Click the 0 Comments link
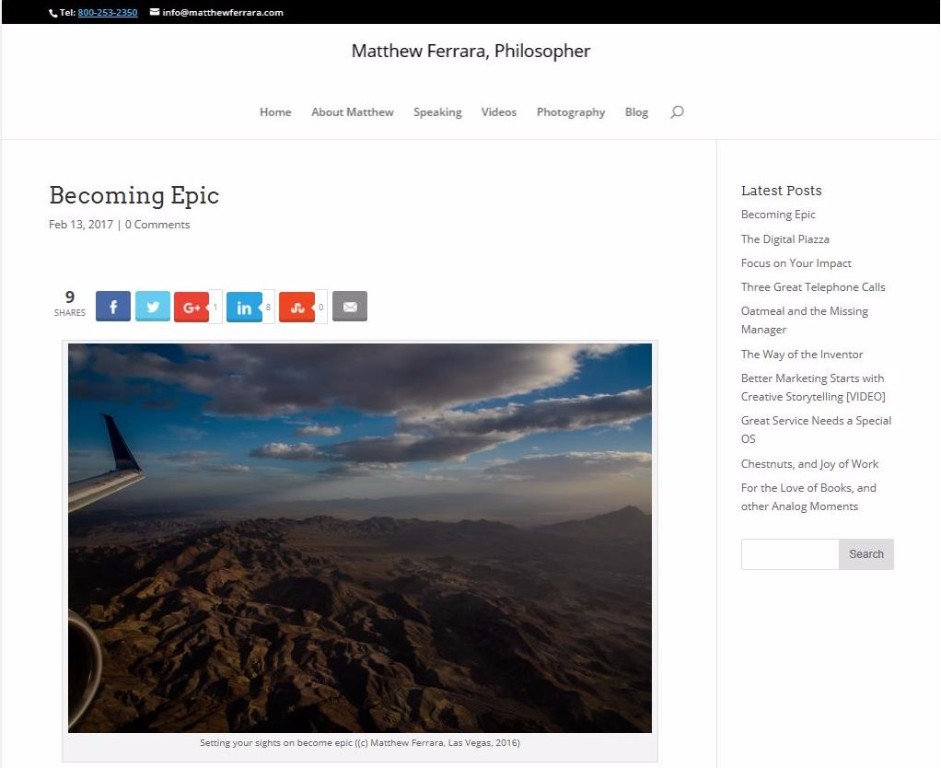 (157, 225)
